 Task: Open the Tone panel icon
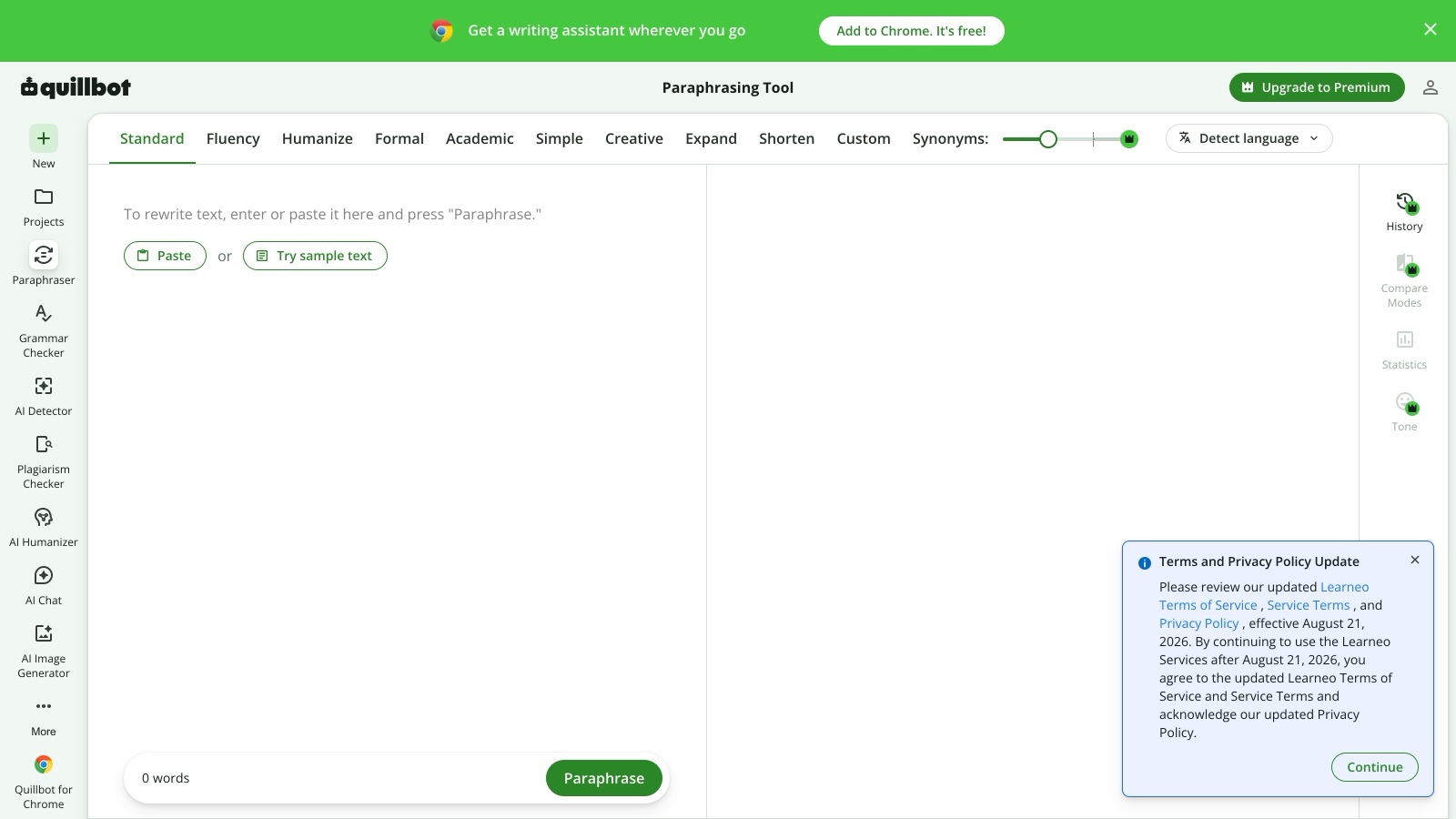(x=1405, y=402)
